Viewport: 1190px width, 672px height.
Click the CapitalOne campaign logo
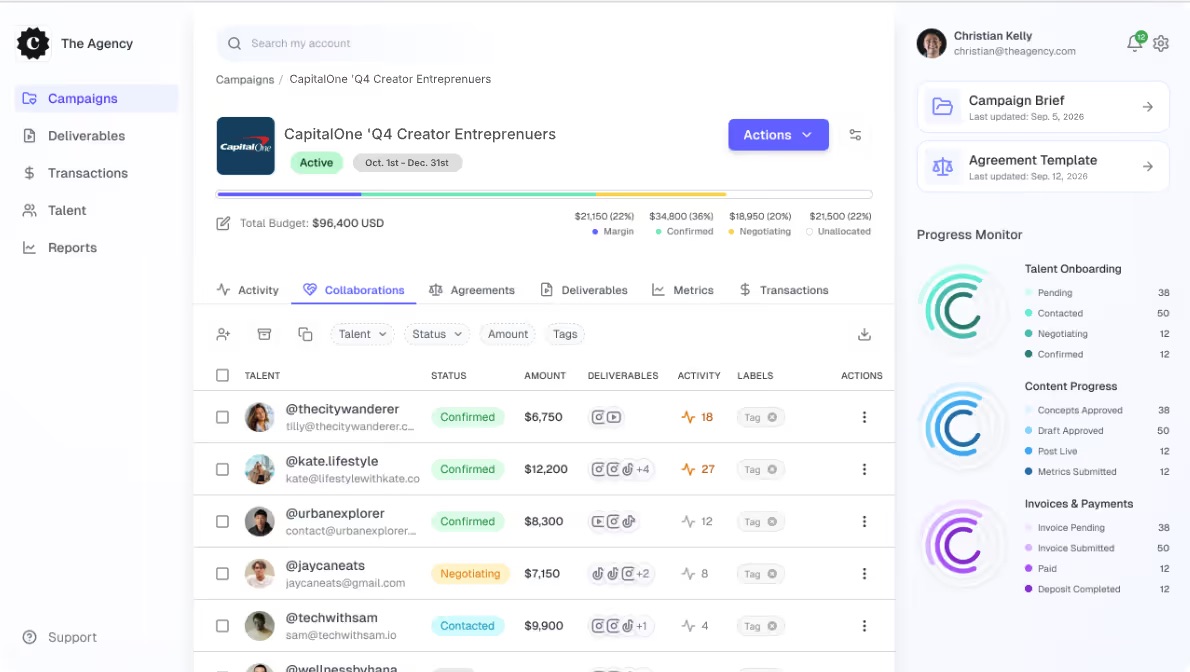[x=245, y=146]
